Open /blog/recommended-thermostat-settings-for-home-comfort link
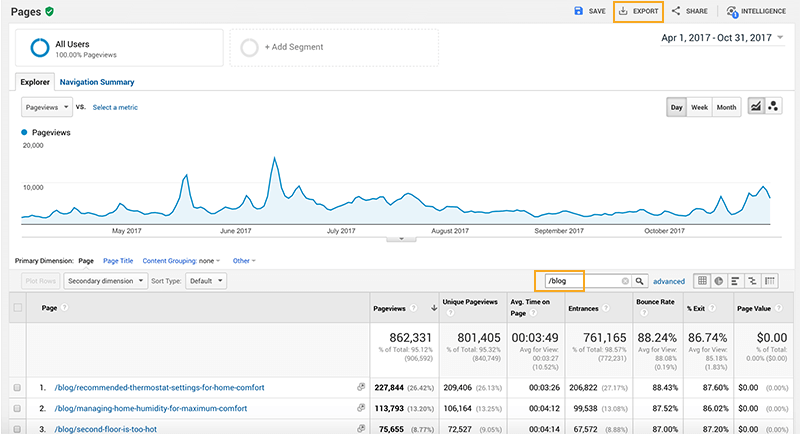The image size is (800, 434). pos(159,388)
